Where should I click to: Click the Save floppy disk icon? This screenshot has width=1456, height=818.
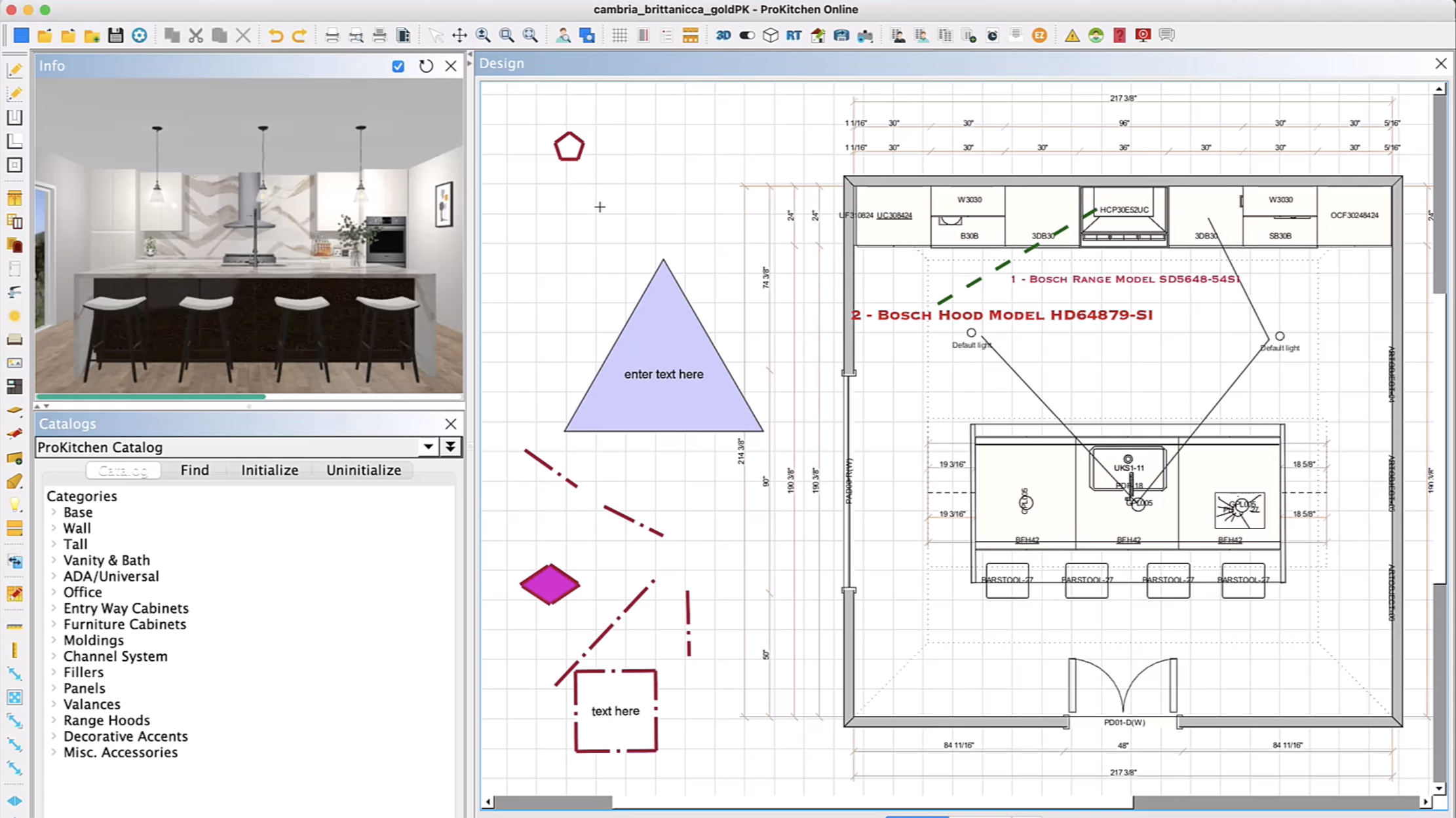click(x=115, y=35)
